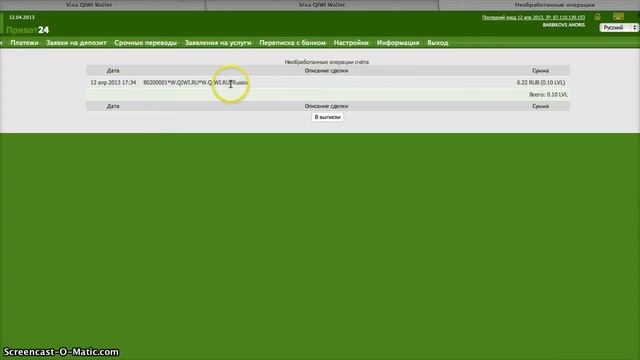
Task: Click the Приват24 logo
Action: [x=27, y=30]
